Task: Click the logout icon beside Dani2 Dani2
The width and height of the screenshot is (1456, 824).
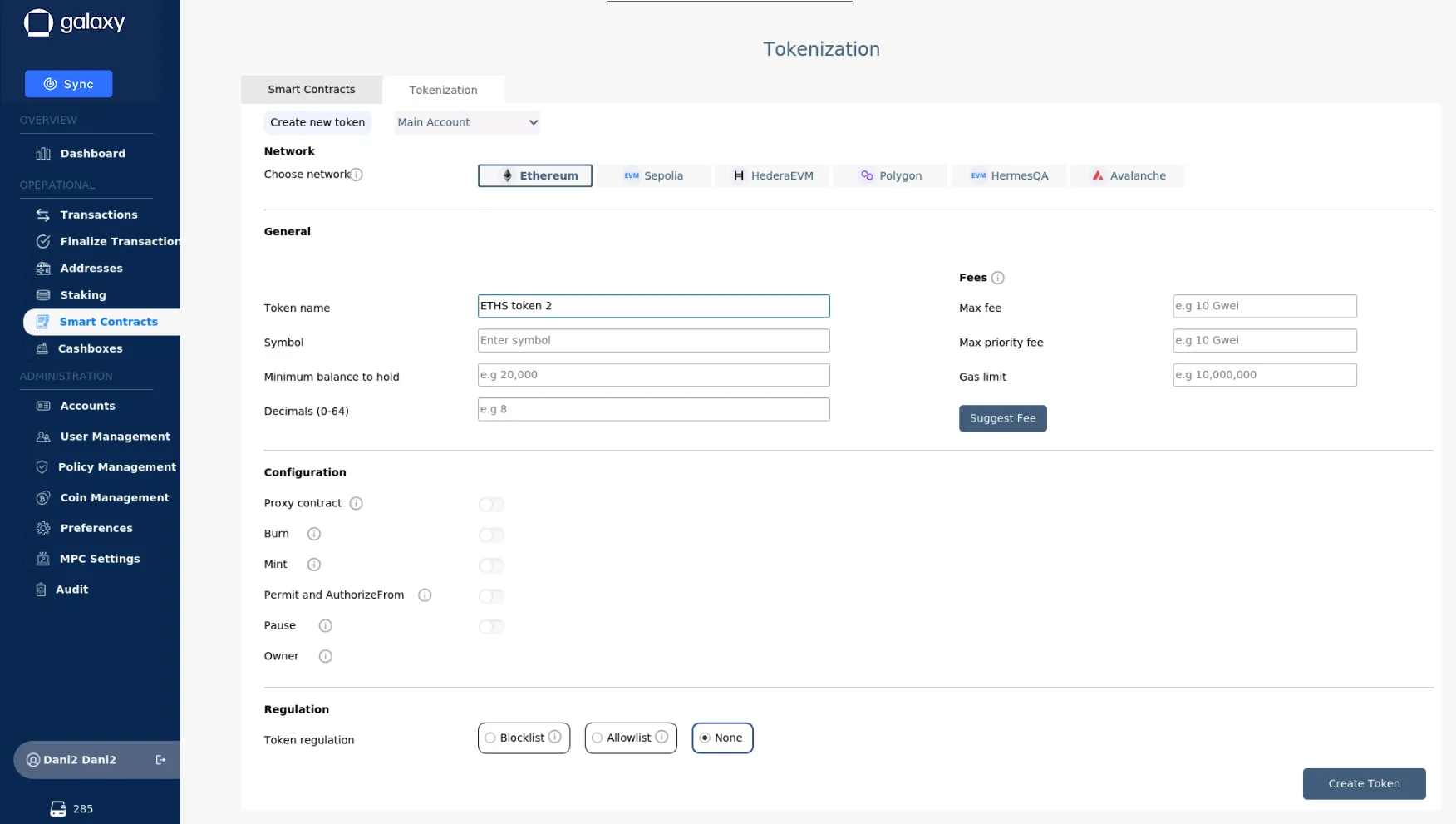Action: 160,760
